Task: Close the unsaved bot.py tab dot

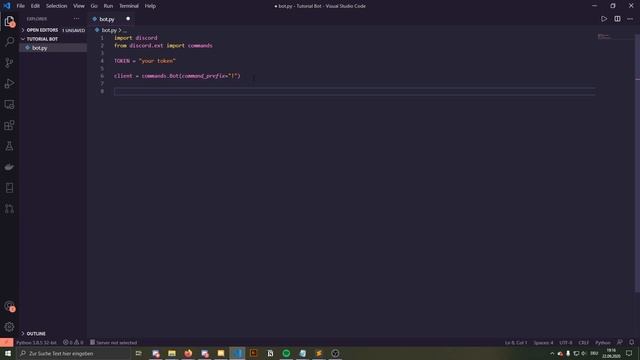Action: pos(128,19)
